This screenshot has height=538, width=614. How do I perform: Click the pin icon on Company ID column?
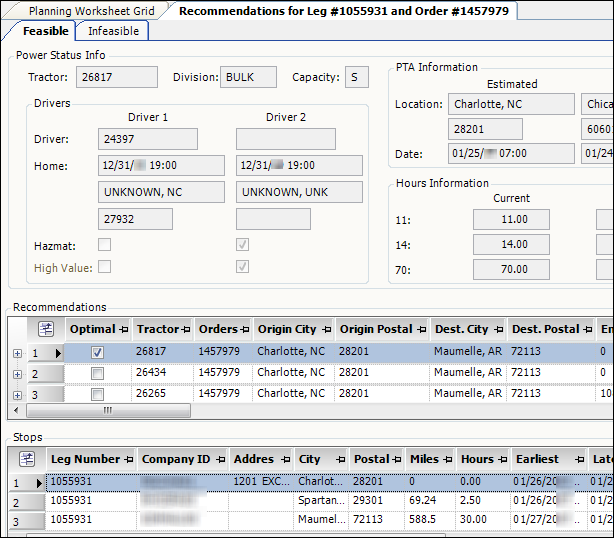coord(219,460)
